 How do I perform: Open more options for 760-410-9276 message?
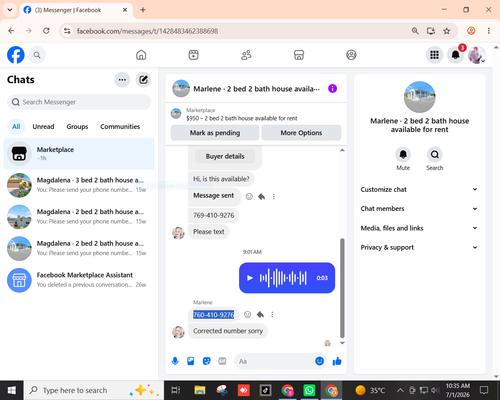coord(272,314)
